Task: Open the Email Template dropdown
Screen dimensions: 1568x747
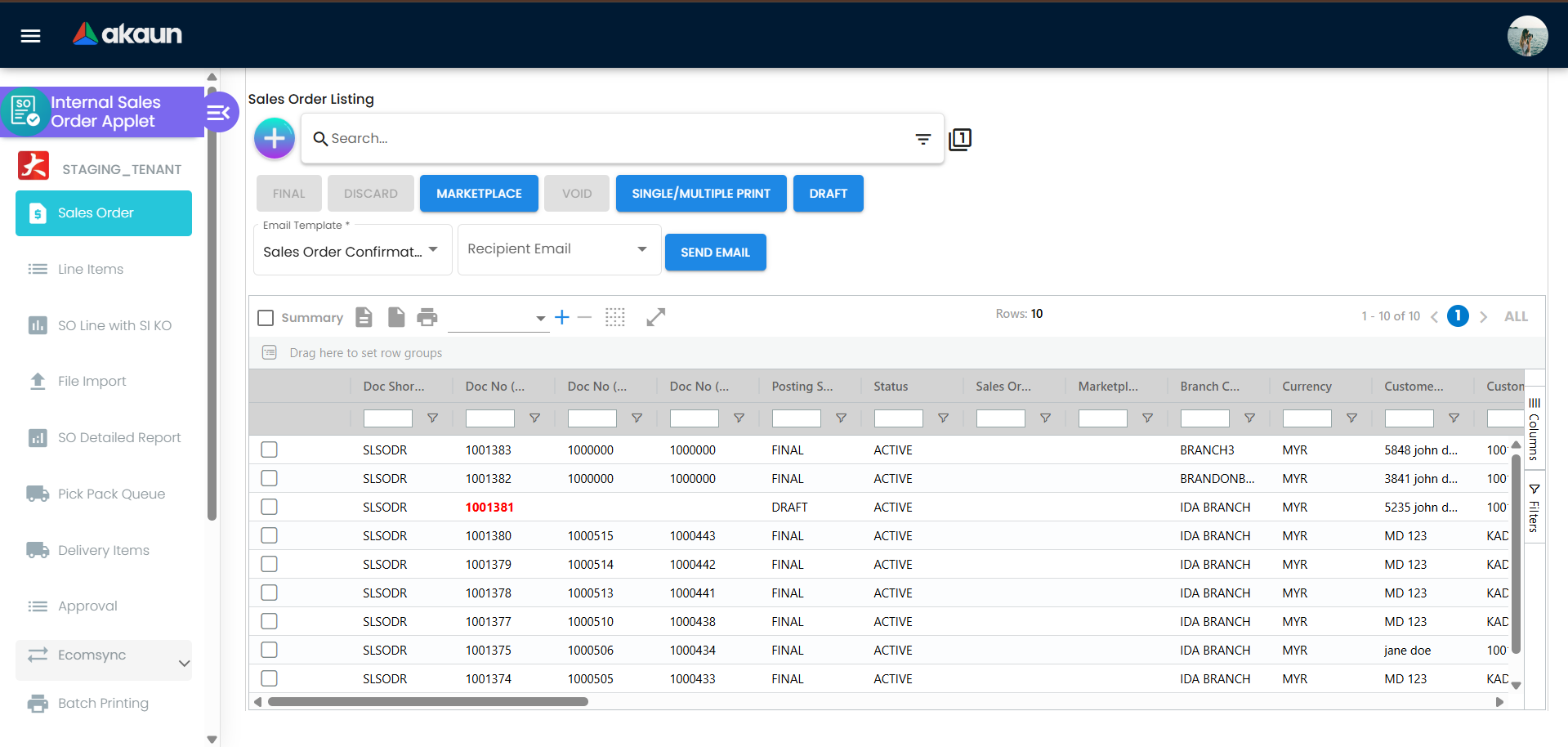Action: [352, 251]
